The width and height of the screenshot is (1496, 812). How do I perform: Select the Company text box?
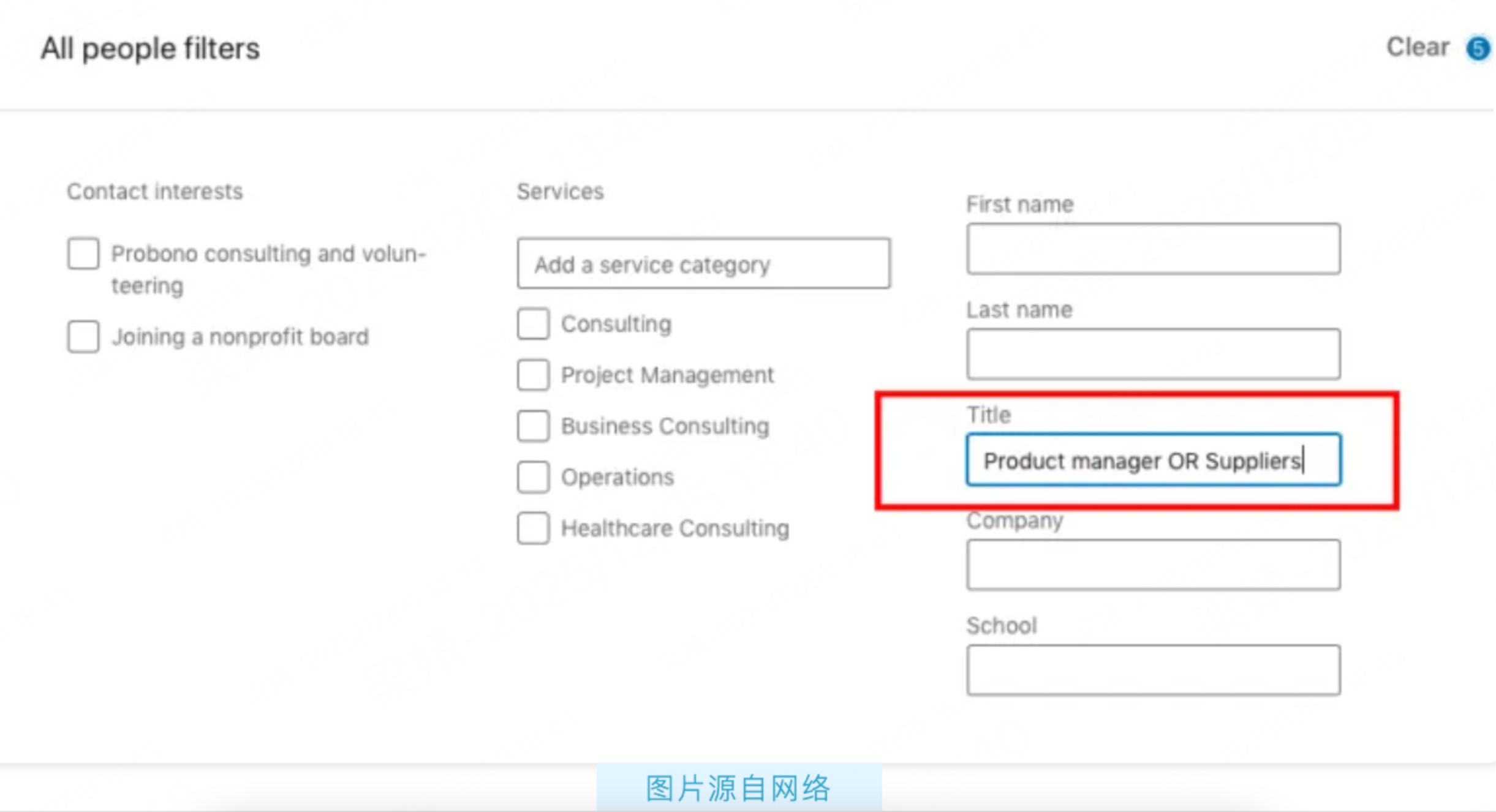(1153, 565)
